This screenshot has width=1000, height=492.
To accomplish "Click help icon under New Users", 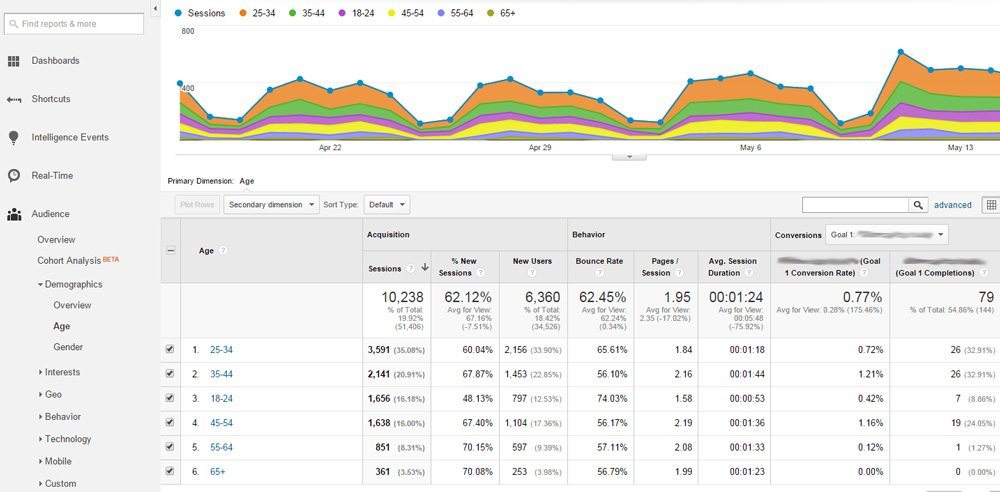I will 532,273.
